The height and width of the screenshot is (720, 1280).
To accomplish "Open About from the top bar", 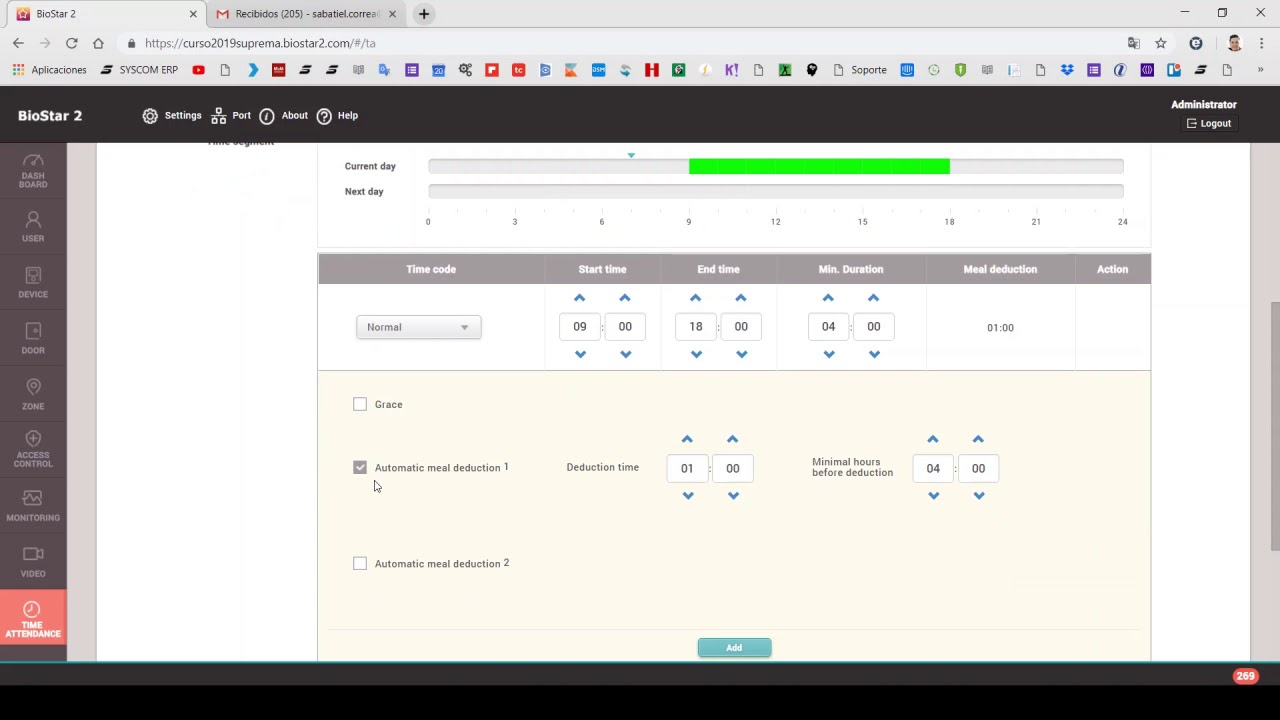I will (283, 116).
